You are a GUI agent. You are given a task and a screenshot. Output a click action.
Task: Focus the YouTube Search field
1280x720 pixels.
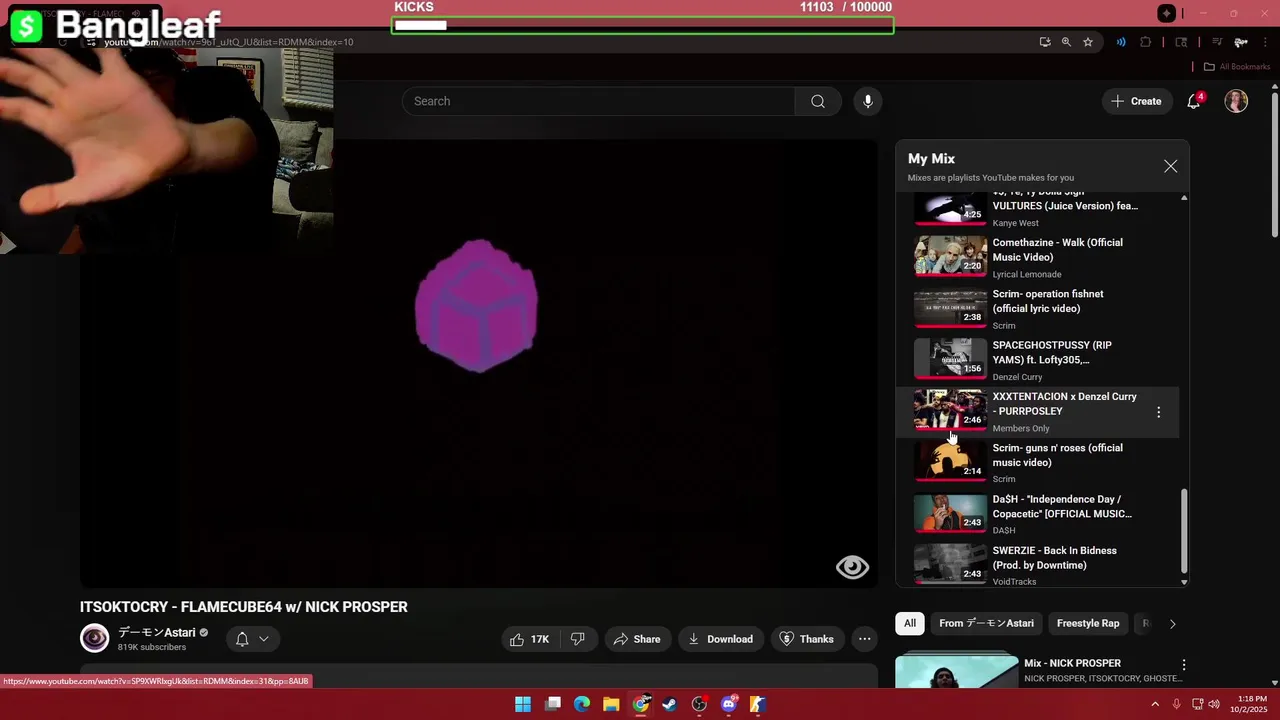(x=598, y=101)
